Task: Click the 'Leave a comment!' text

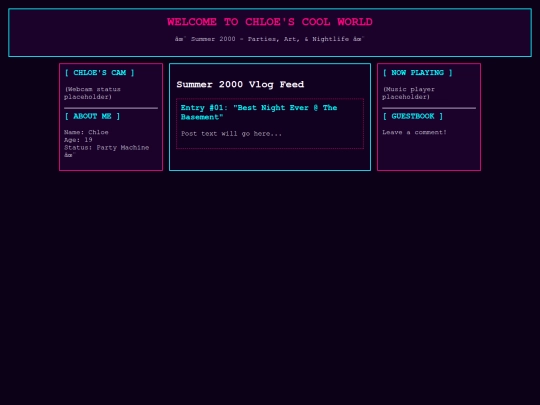Action: pyautogui.click(x=414, y=132)
